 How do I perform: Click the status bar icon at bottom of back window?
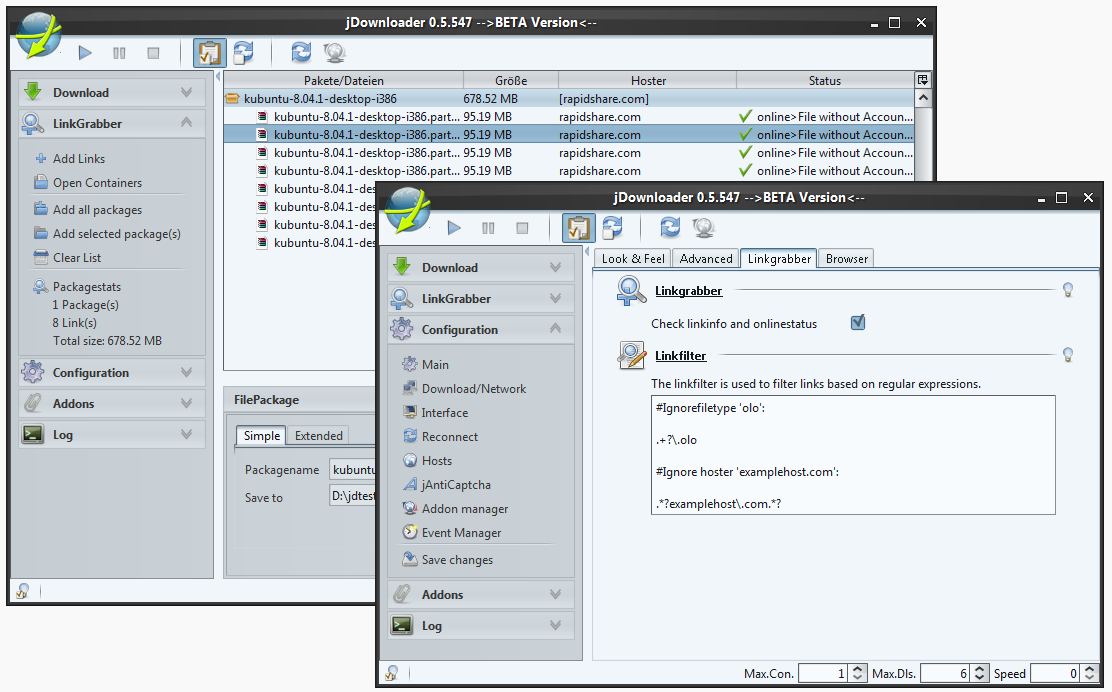pos(23,591)
